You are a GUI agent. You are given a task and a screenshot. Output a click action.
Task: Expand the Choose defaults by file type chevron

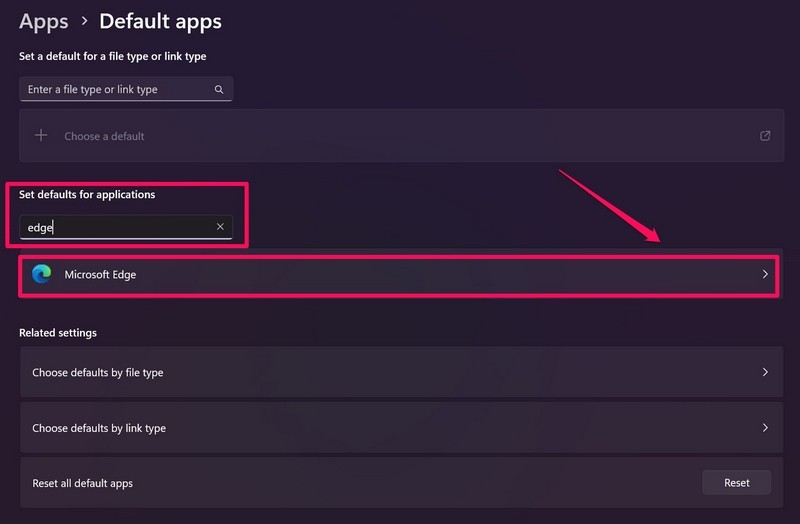pyautogui.click(x=765, y=372)
